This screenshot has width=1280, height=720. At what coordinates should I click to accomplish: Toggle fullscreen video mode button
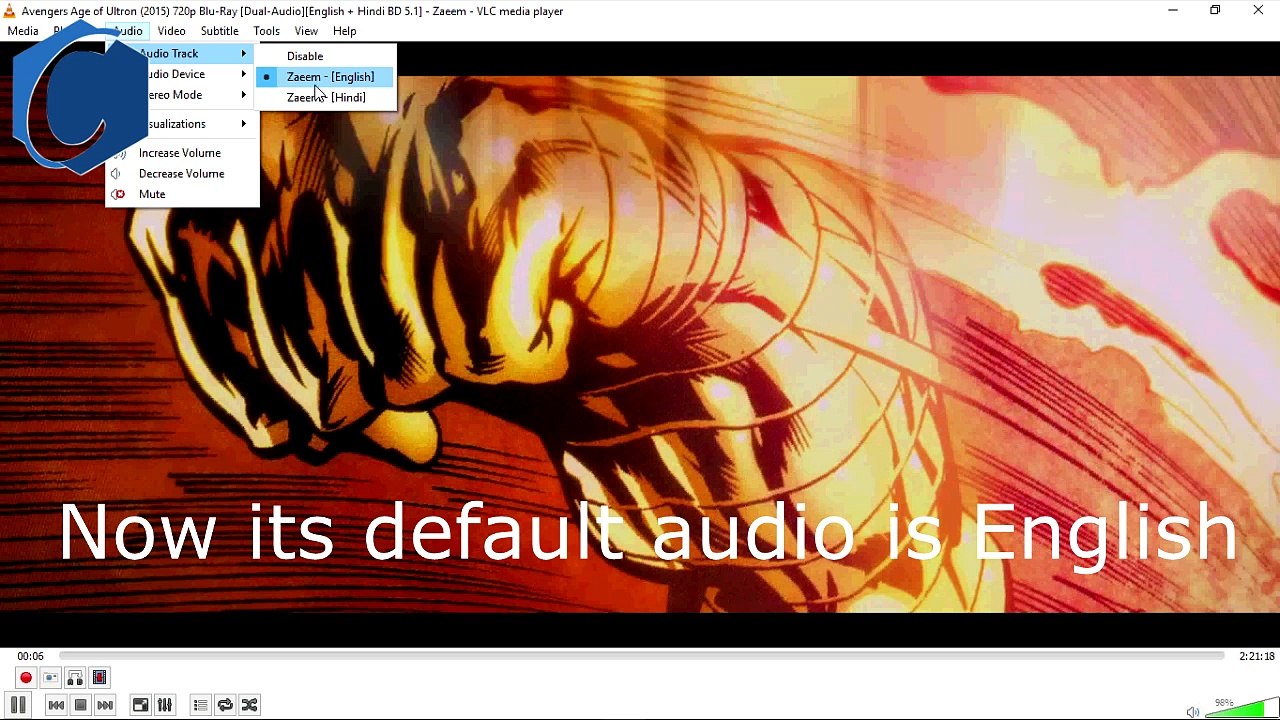tap(141, 705)
